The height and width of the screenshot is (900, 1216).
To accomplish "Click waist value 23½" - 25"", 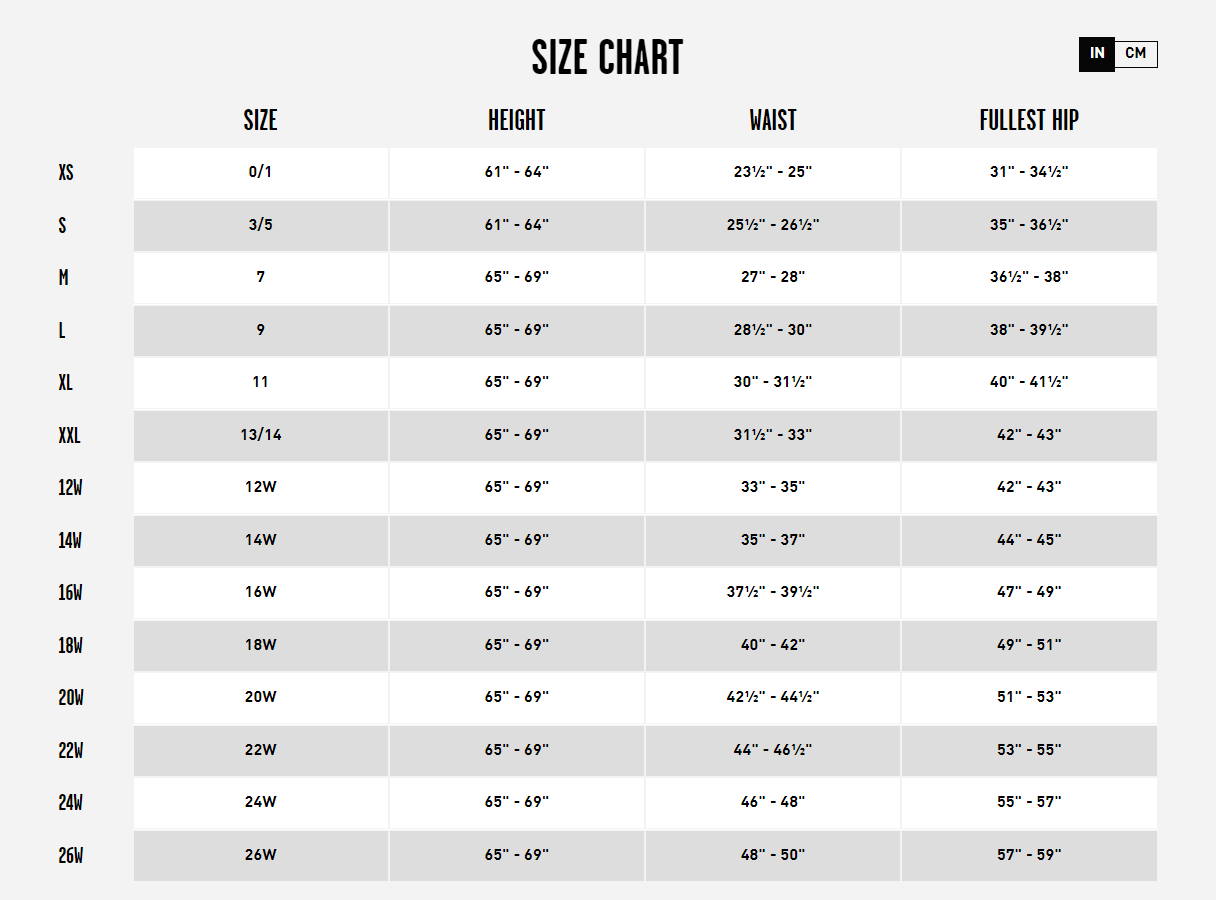I will tap(773, 173).
